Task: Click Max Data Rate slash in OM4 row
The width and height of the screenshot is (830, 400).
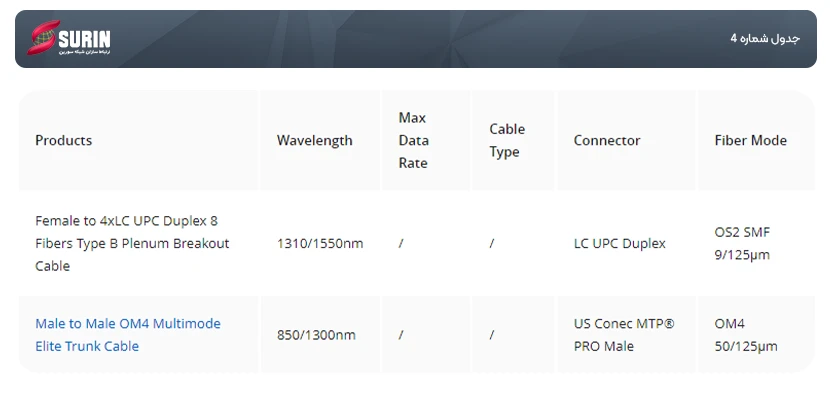Action: (x=401, y=335)
